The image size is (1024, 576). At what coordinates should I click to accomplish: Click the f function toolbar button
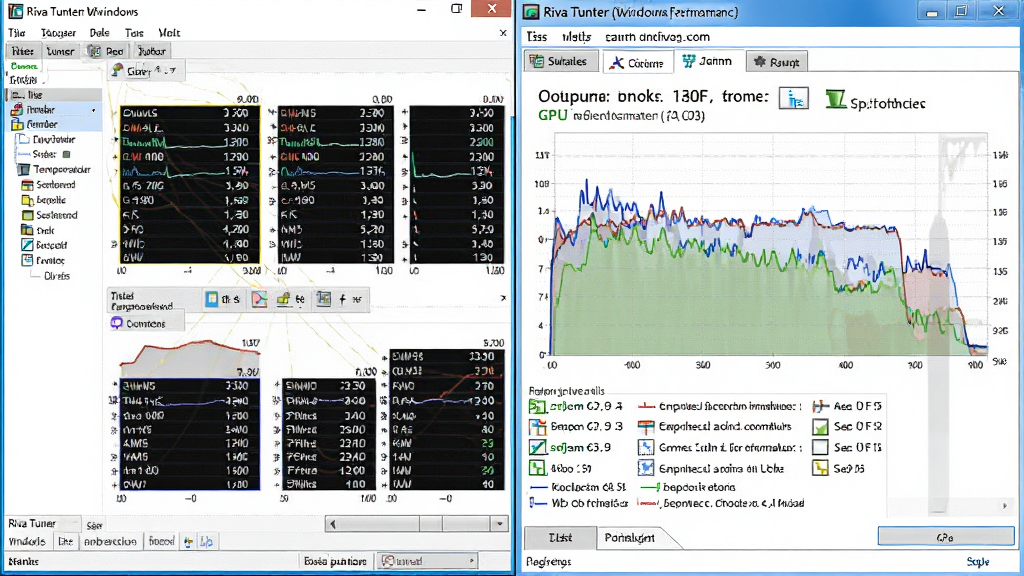point(342,299)
